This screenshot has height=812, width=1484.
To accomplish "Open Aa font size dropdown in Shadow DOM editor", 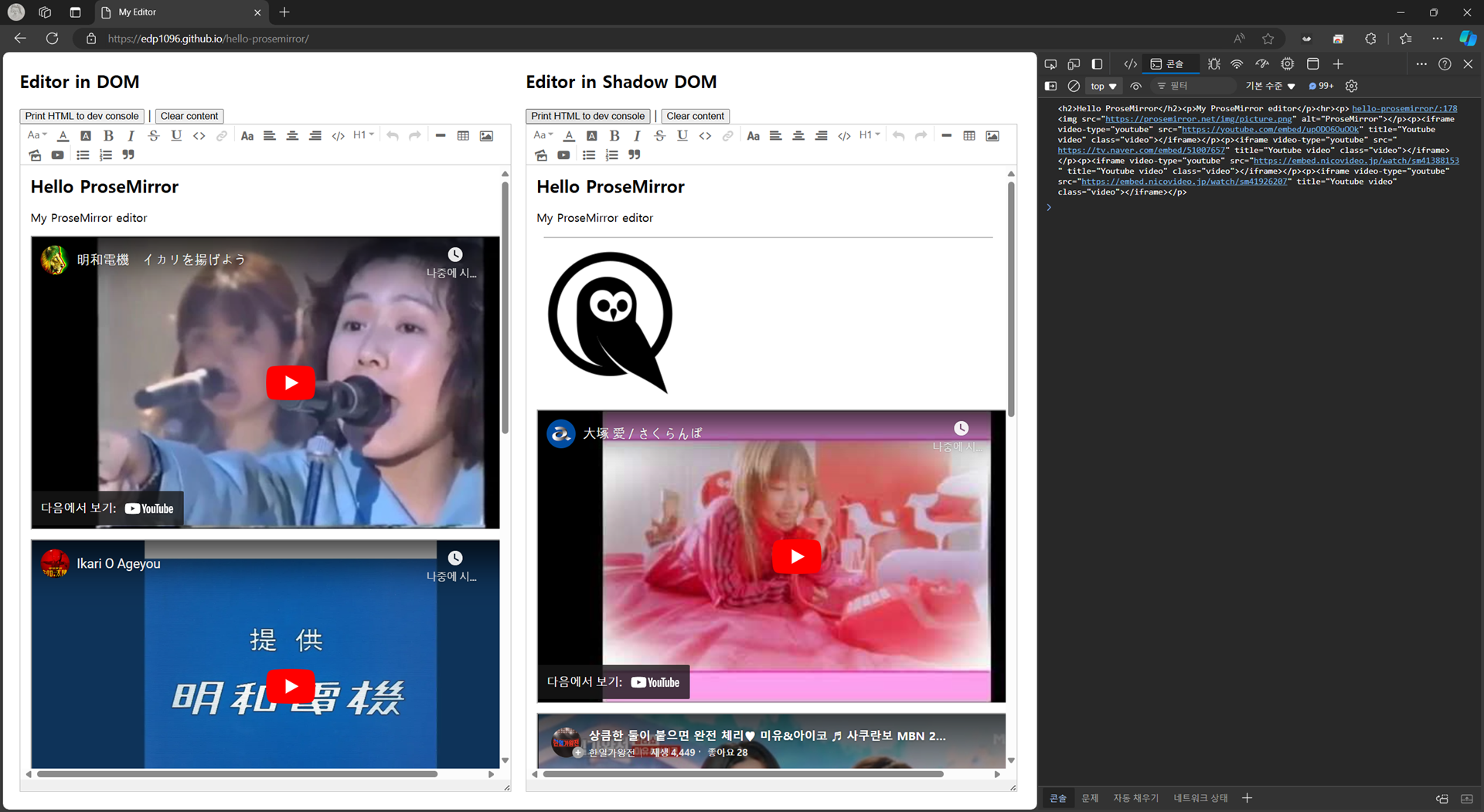I will point(543,135).
